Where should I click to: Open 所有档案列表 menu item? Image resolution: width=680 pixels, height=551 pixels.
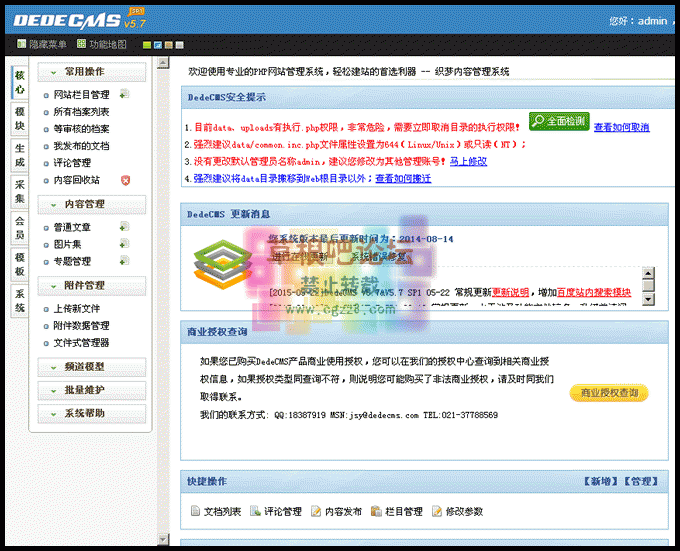(81, 112)
